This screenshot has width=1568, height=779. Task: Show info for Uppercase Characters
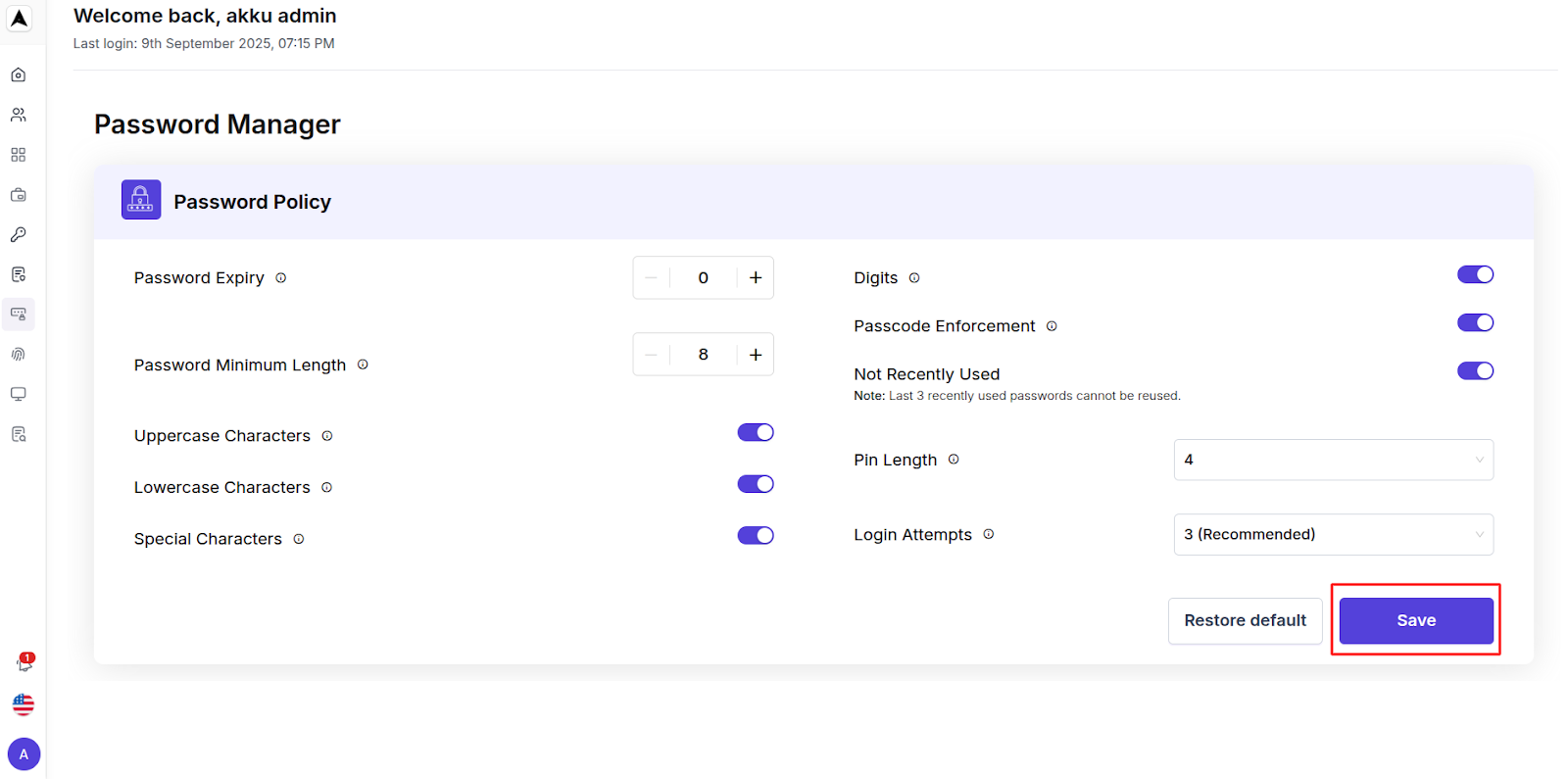pos(327,436)
